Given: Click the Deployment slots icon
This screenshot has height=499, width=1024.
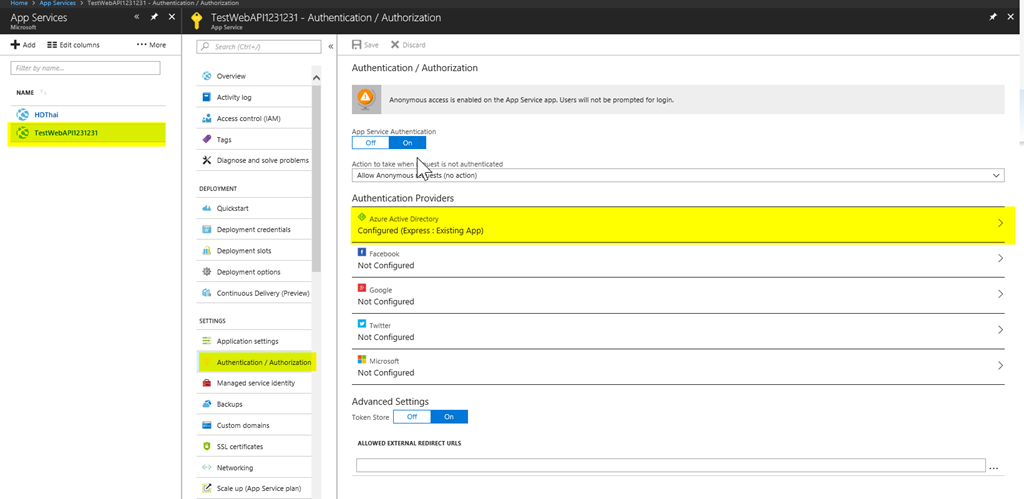Looking at the screenshot, I should [x=207, y=251].
